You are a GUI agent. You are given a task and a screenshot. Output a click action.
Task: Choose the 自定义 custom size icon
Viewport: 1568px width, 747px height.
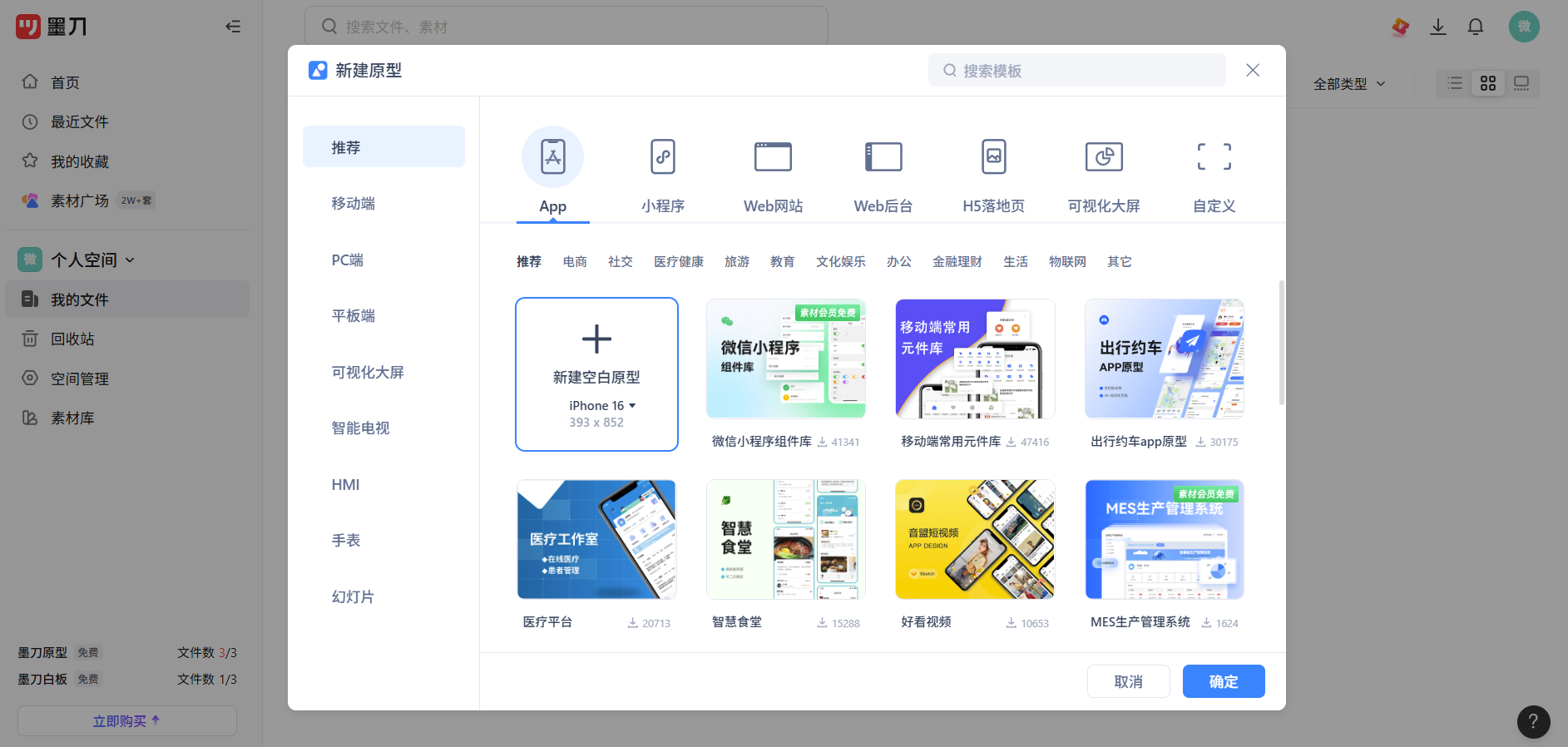coord(1214,156)
